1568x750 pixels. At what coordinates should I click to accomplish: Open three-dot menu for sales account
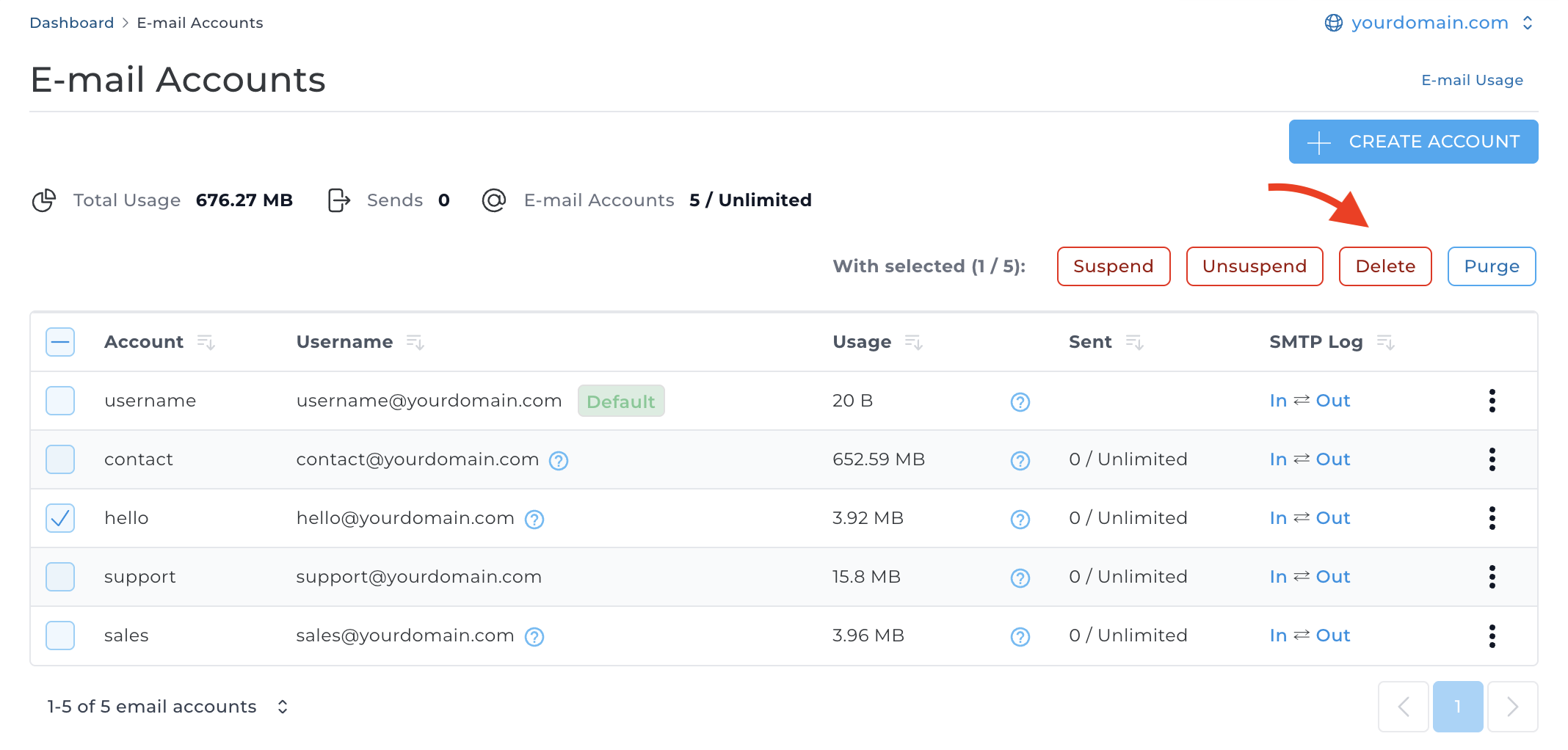coord(1492,636)
